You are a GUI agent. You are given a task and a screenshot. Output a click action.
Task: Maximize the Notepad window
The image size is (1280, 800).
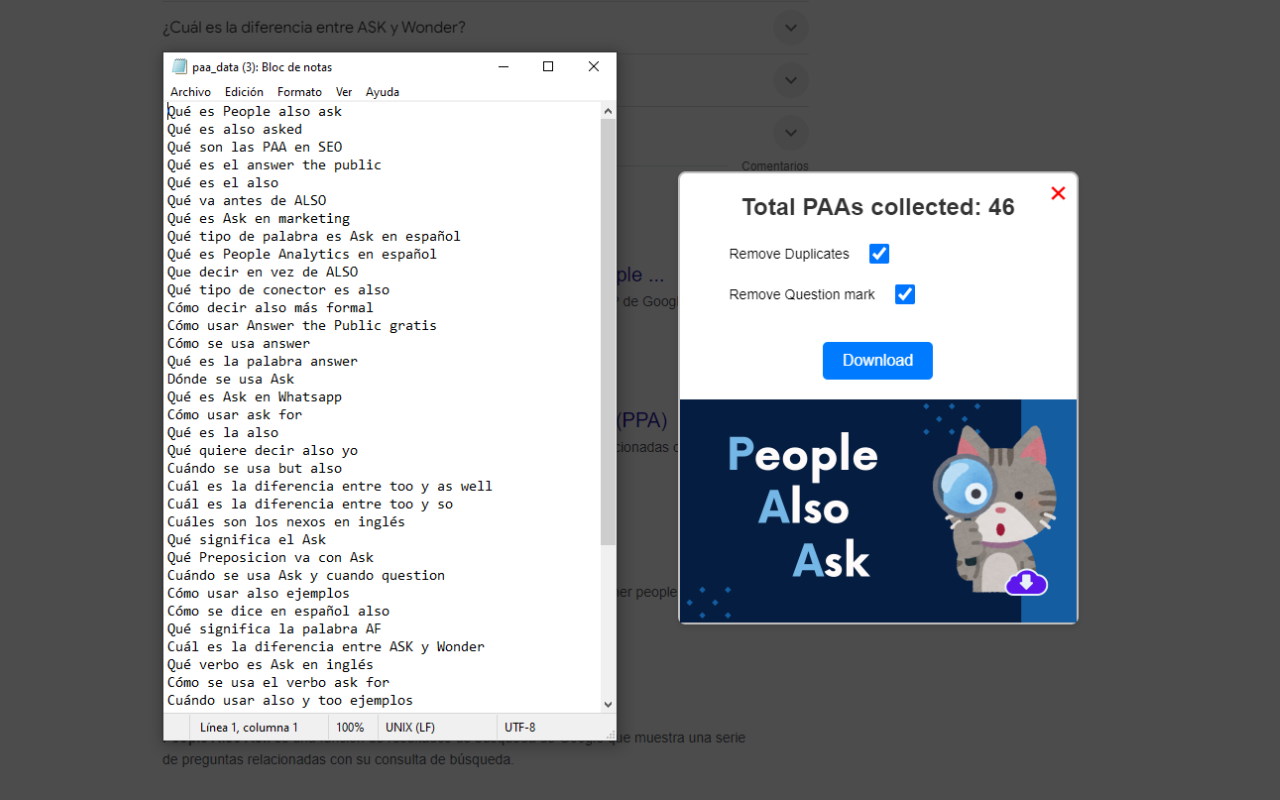pyautogui.click(x=548, y=67)
